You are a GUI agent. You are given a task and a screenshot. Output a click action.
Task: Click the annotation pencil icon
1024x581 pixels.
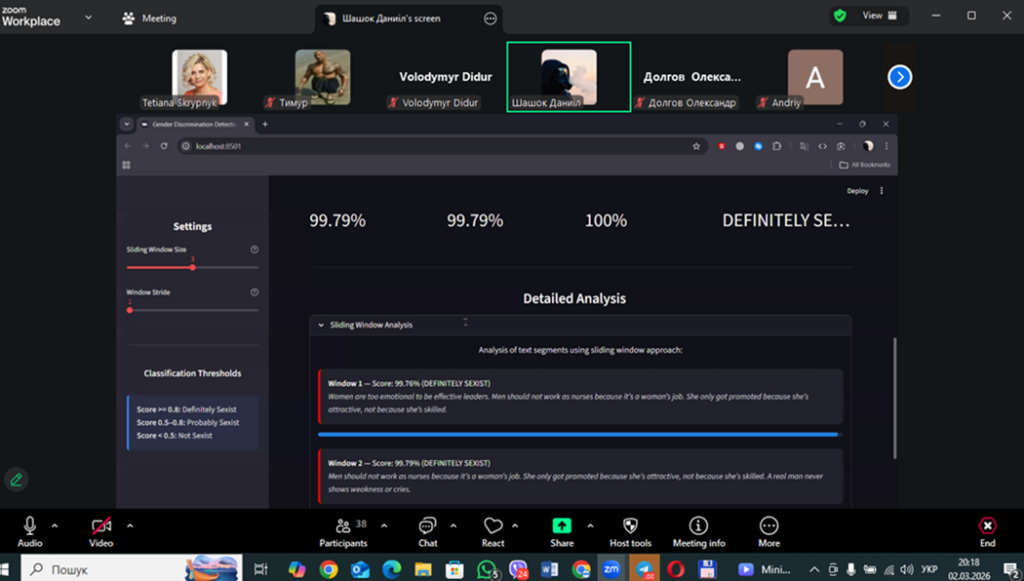click(x=16, y=479)
